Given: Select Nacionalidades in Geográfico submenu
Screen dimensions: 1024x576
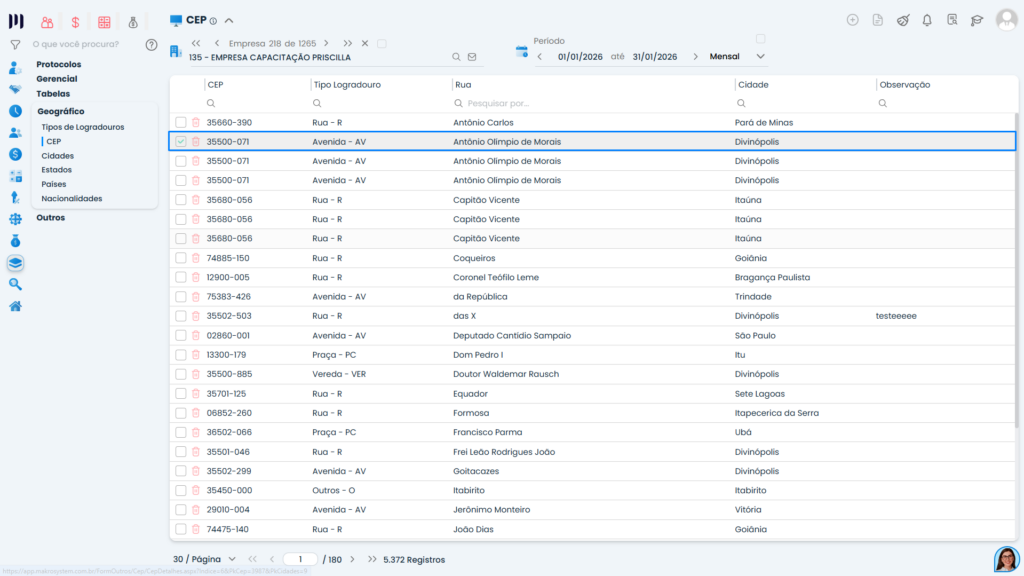Looking at the screenshot, I should pos(71,198).
